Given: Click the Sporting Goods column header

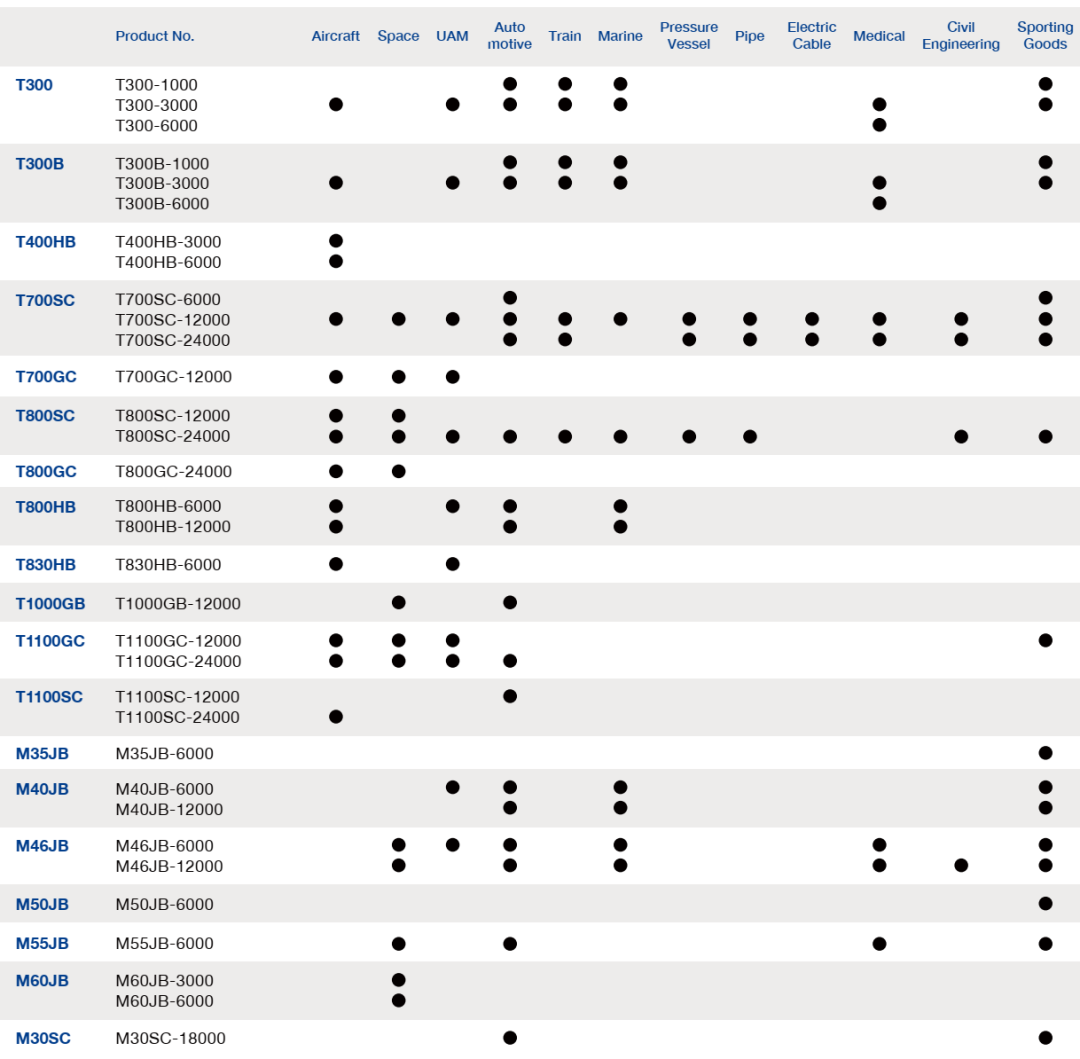Looking at the screenshot, I should [1045, 36].
